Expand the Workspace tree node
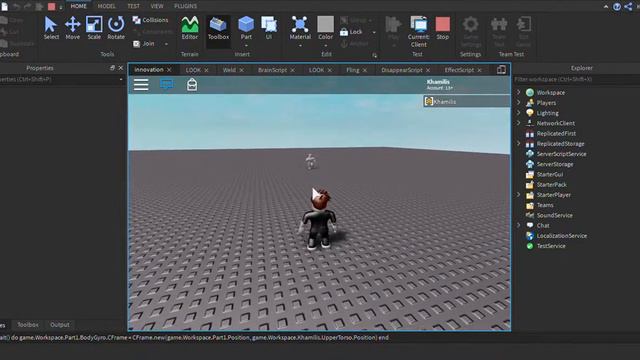The image size is (640, 360). pos(519,92)
